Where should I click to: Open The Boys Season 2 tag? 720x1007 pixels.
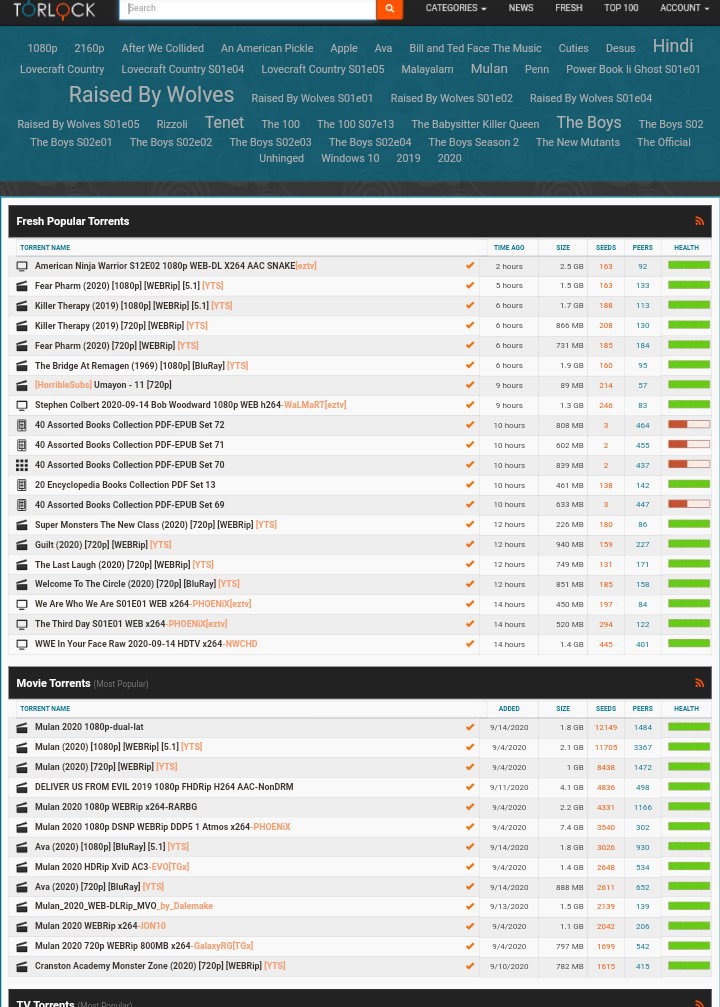473,142
